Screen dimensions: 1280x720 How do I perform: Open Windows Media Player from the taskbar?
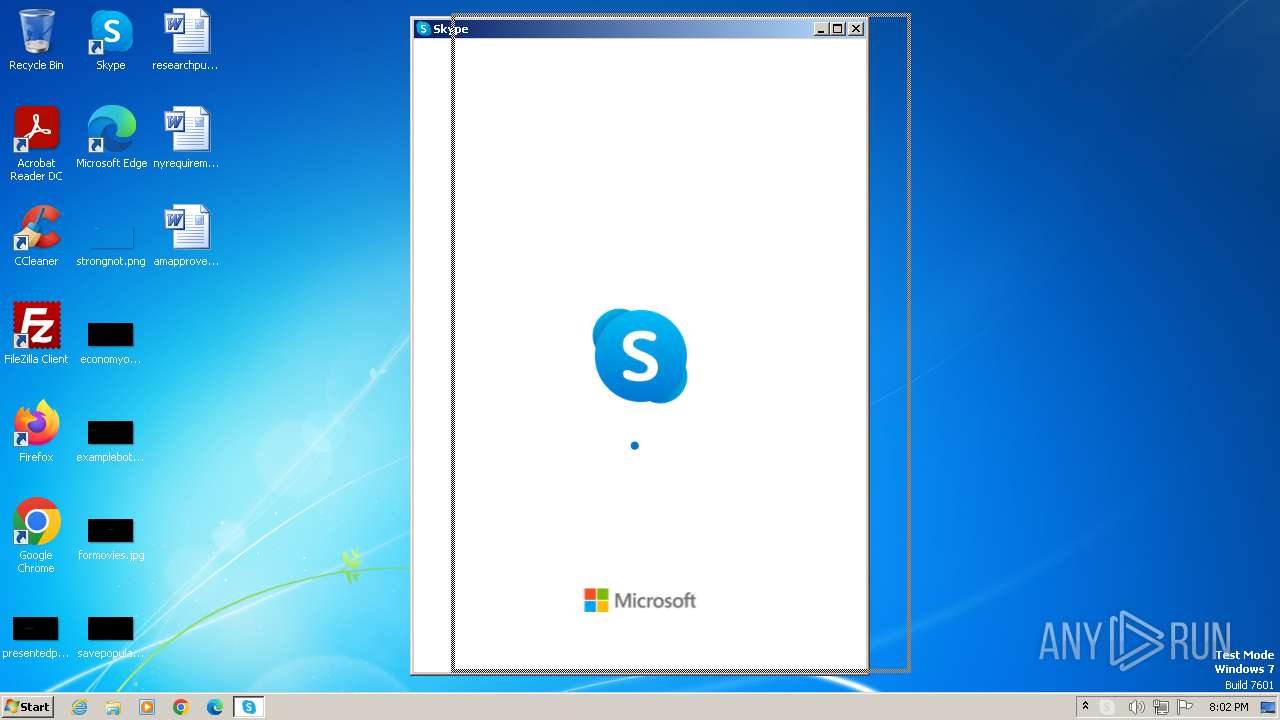click(x=147, y=707)
